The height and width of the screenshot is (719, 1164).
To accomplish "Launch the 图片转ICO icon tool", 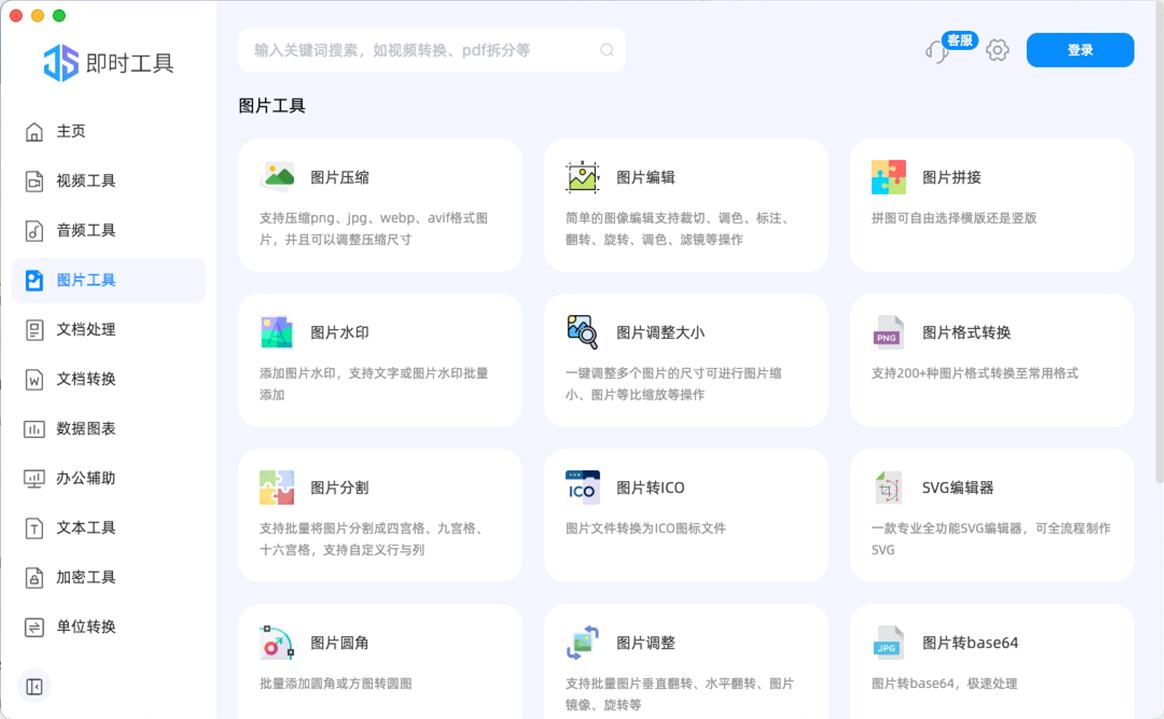I will (582, 487).
